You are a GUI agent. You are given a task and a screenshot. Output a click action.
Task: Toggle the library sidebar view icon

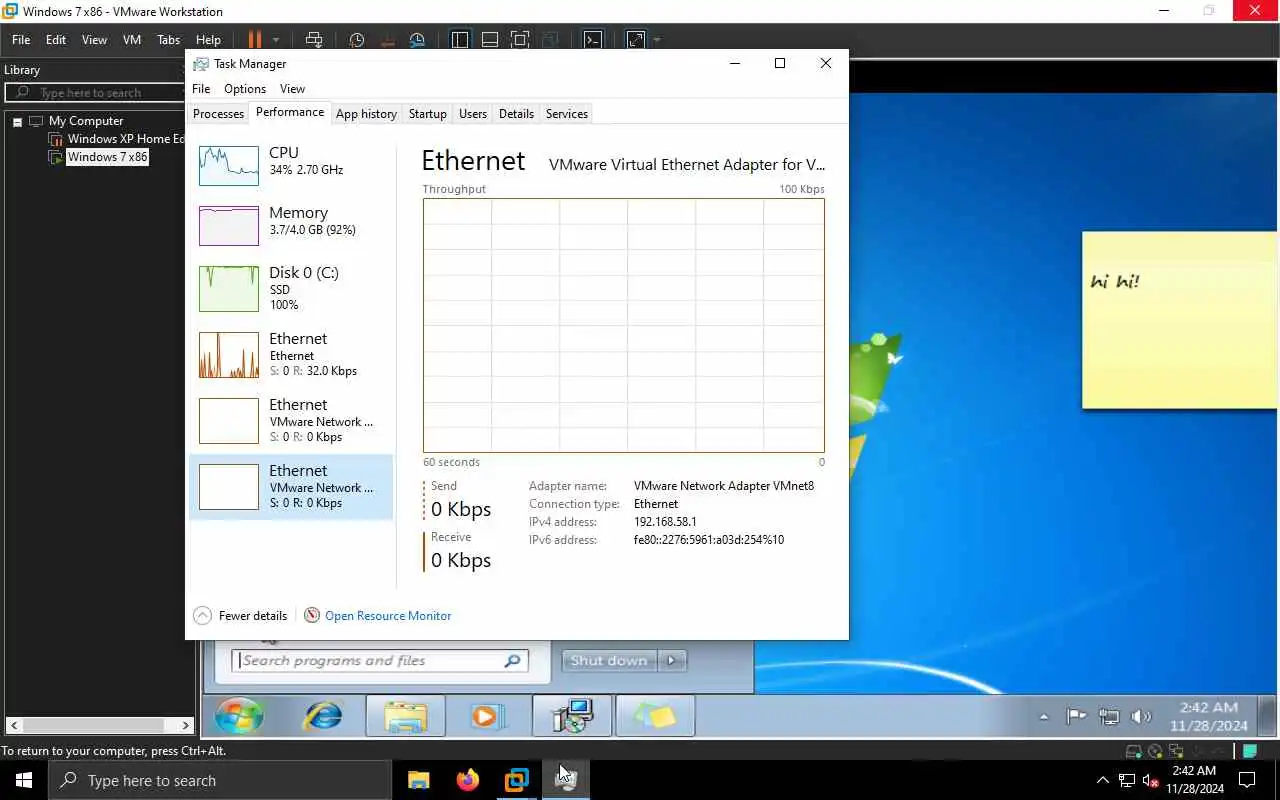click(460, 40)
